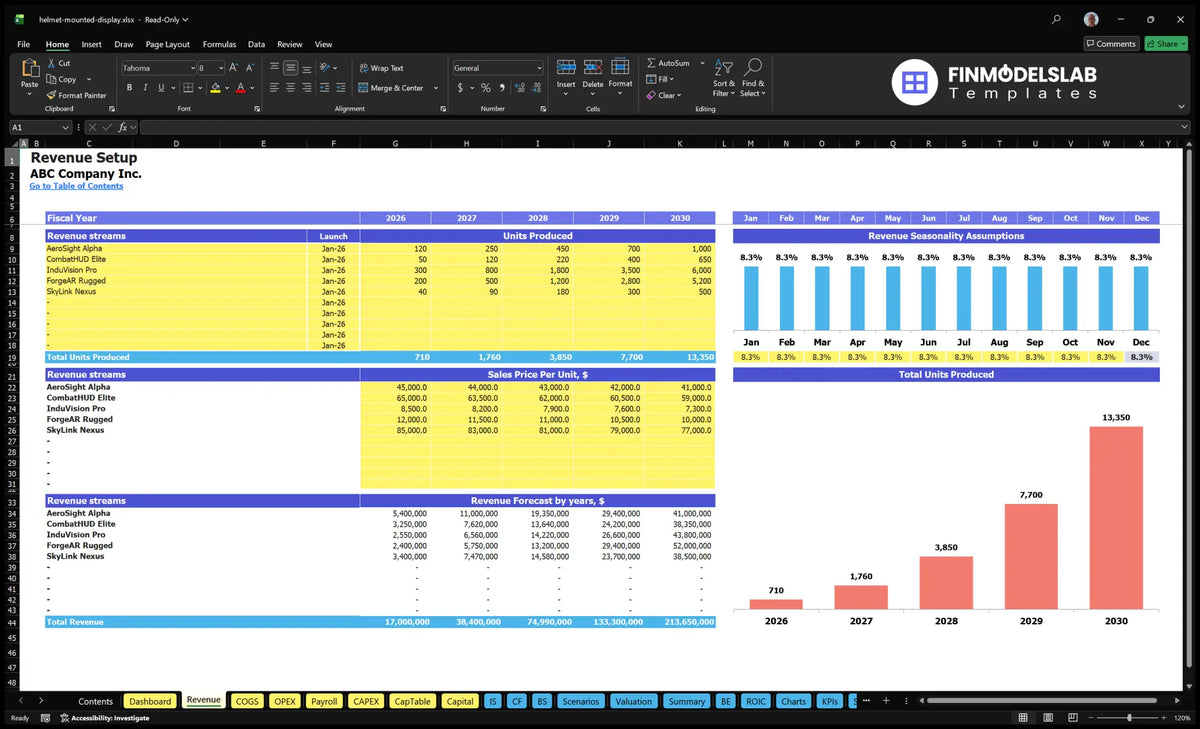Open the Name Box dropdown arrow

point(65,127)
